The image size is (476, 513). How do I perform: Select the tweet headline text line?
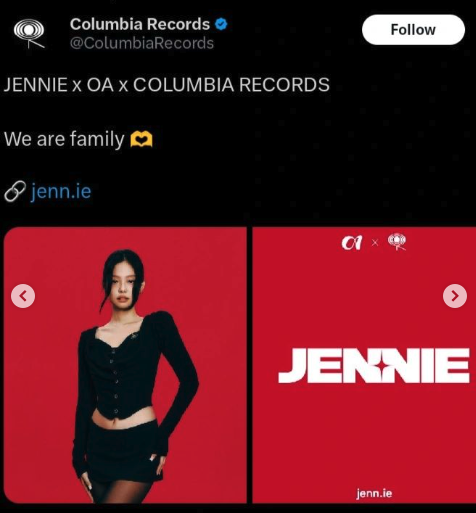click(167, 85)
